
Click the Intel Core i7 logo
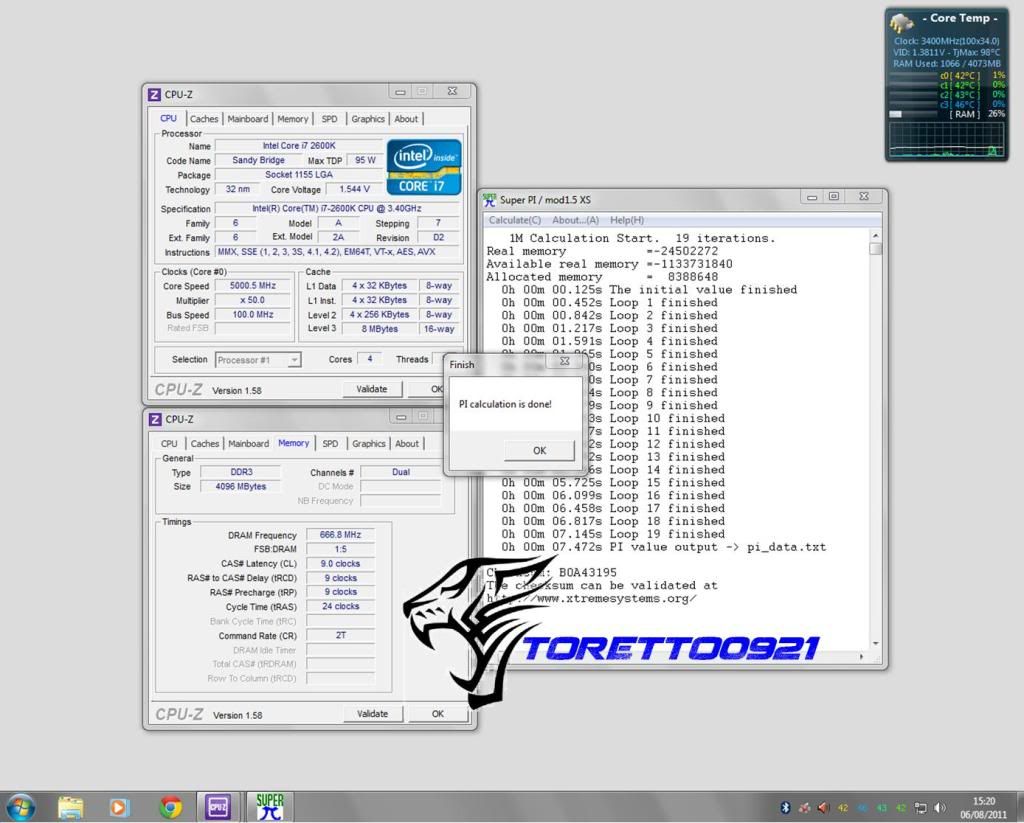(x=424, y=166)
